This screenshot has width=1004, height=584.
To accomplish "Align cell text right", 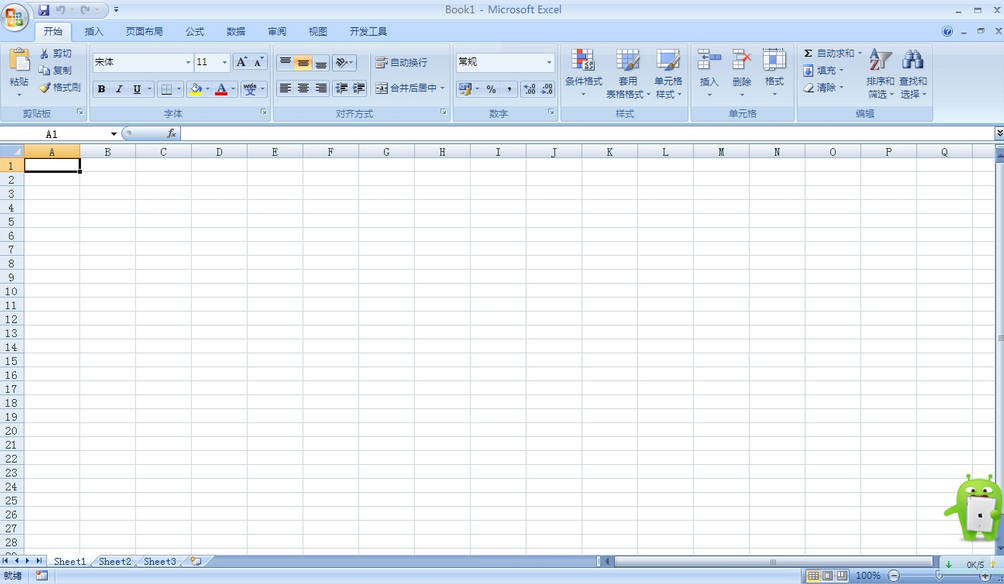I will coord(321,88).
